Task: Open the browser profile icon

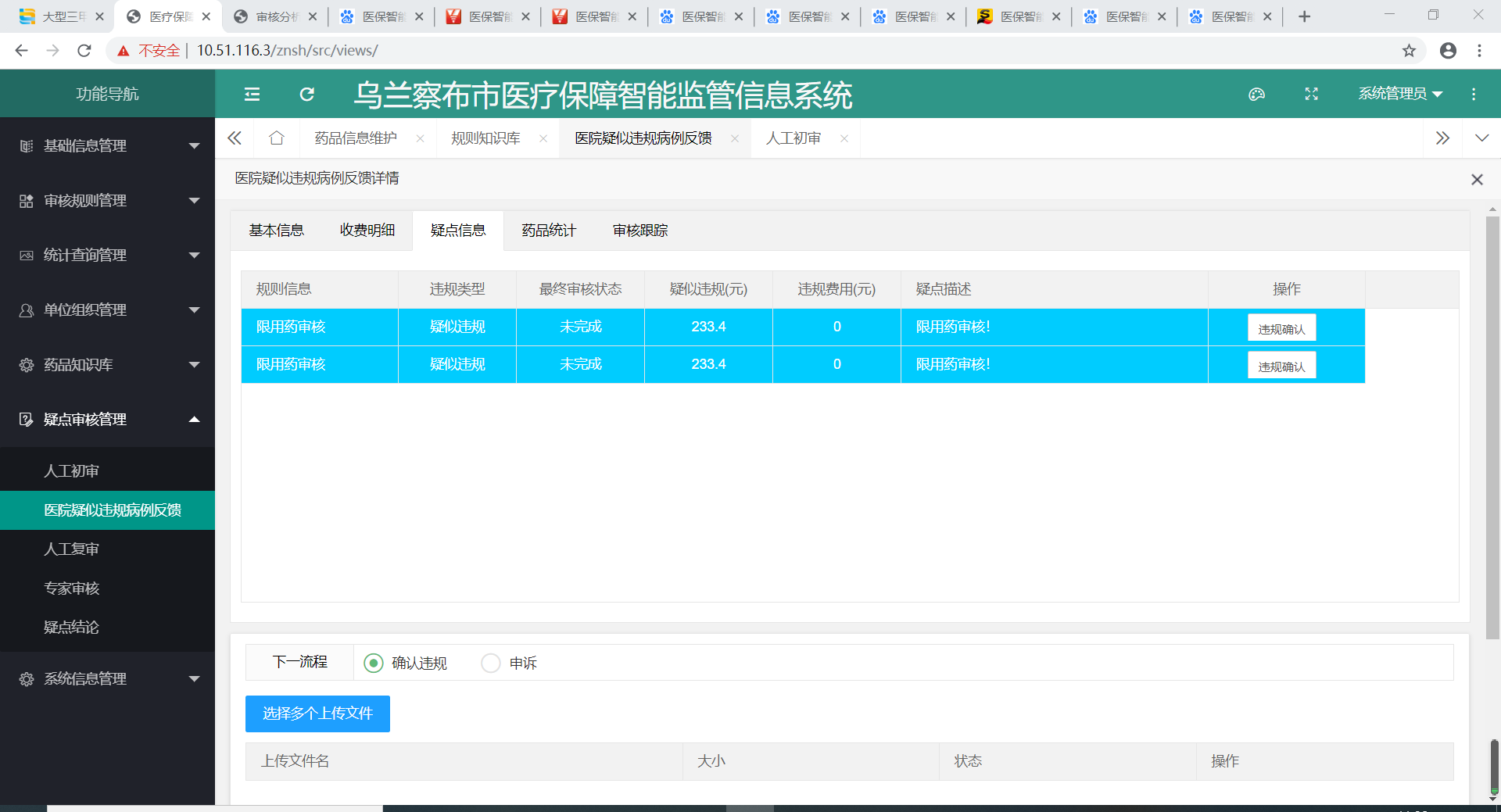Action: click(1448, 51)
